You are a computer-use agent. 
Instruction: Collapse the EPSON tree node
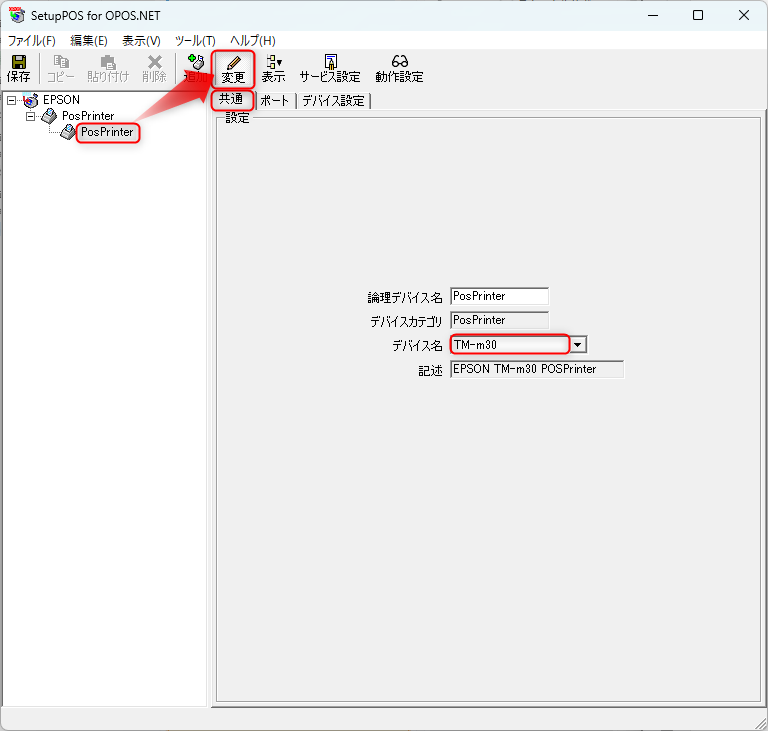coord(11,100)
